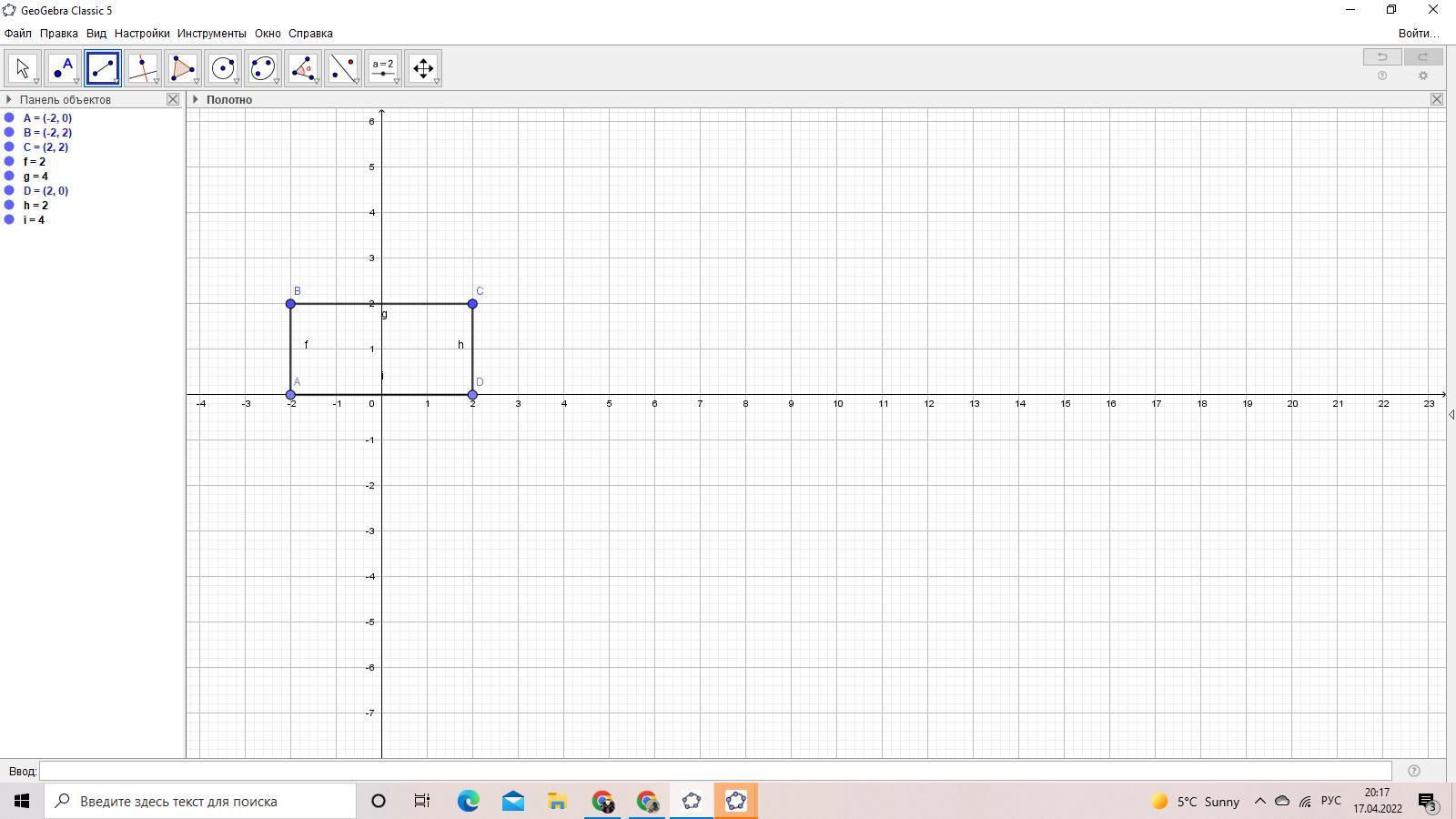Select the row "g = 4"
This screenshot has width=1456, height=819.
pos(36,176)
